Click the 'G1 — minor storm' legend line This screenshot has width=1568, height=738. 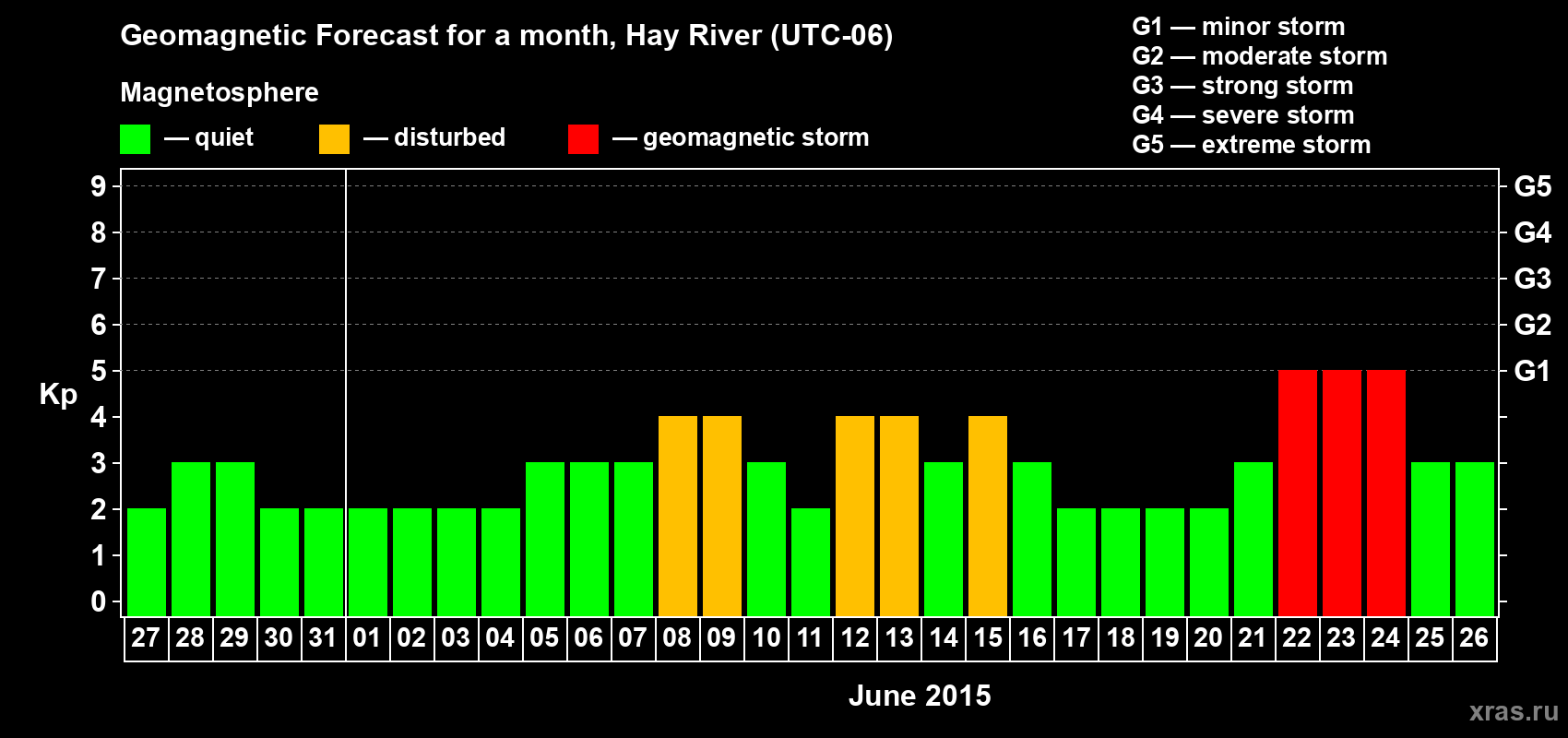point(1238,27)
